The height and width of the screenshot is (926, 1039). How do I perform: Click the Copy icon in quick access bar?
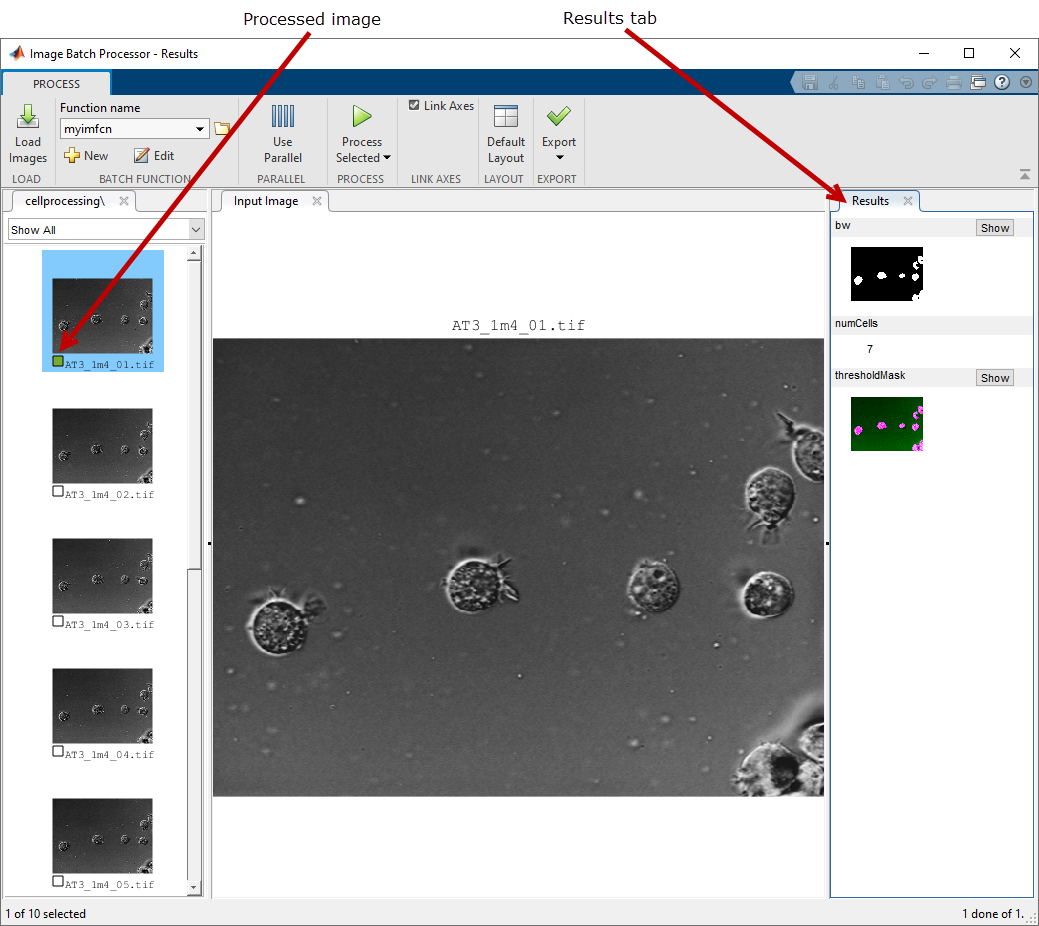858,82
